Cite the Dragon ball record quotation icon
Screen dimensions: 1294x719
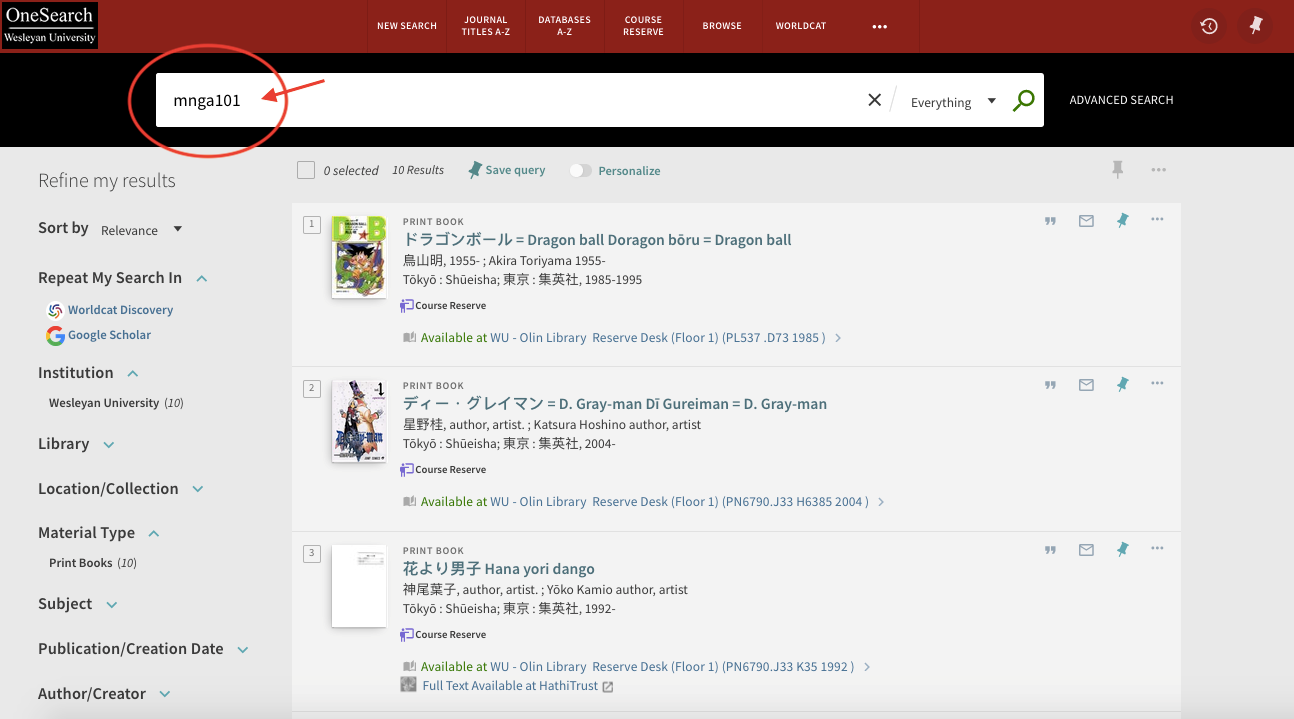[1051, 221]
